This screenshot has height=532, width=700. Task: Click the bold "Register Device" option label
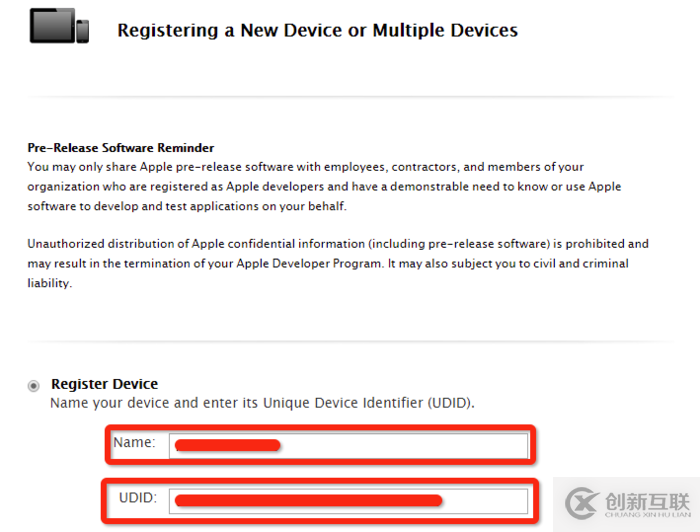104,384
